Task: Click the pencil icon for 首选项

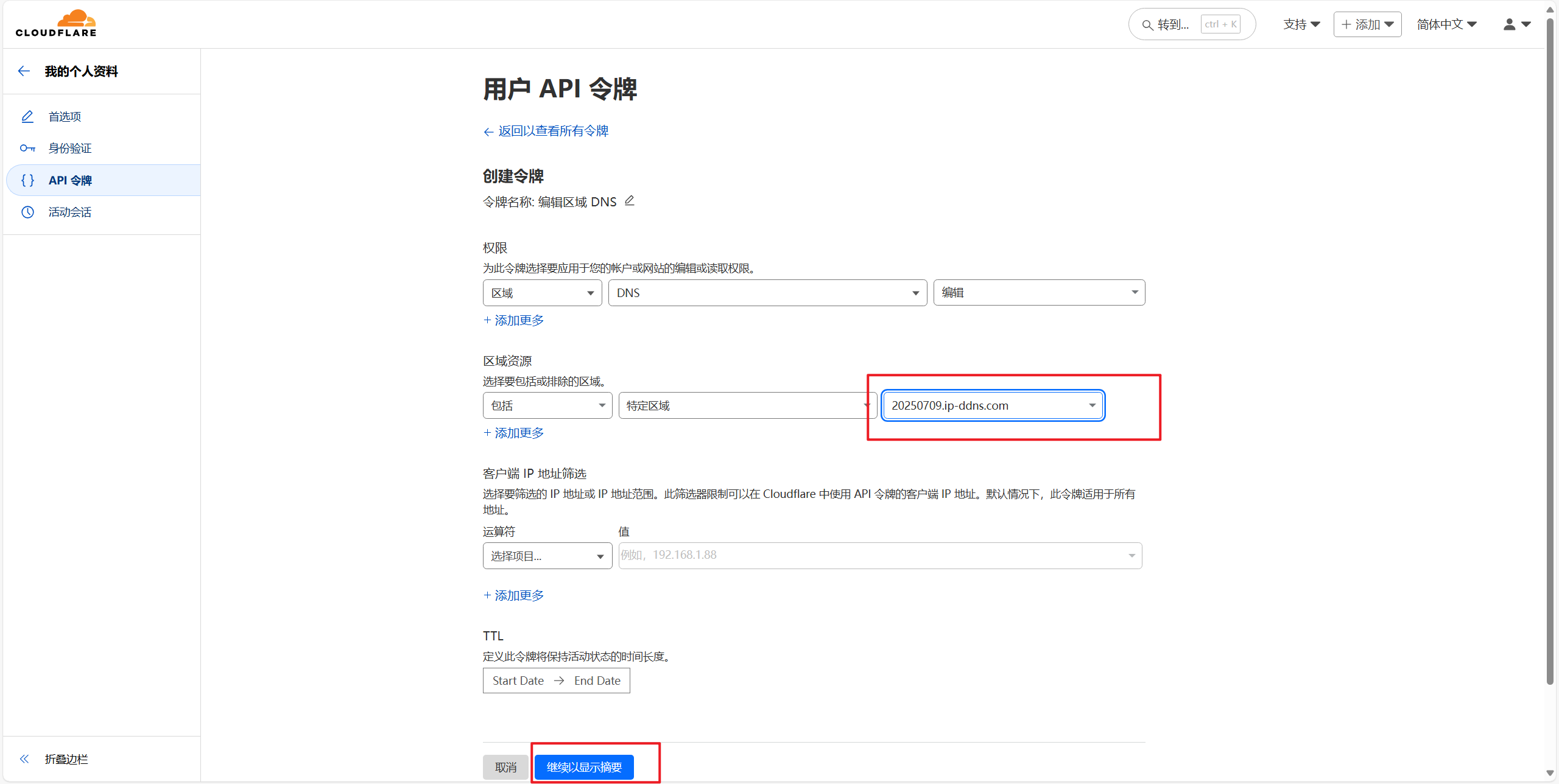Action: [27, 116]
